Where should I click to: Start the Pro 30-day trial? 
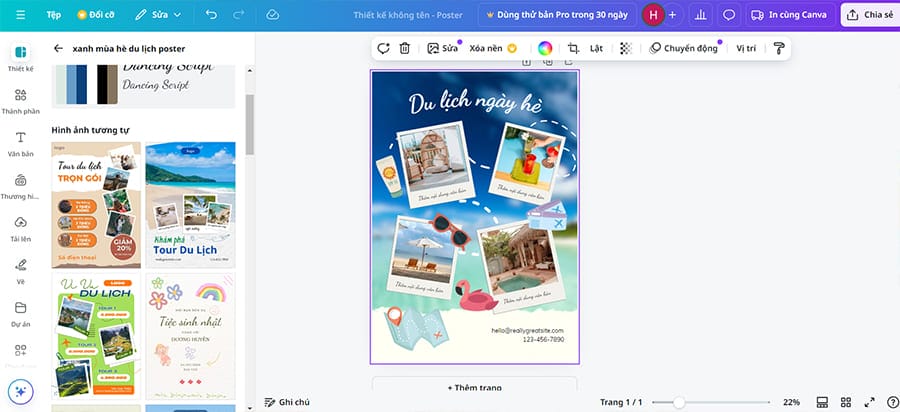pos(556,15)
